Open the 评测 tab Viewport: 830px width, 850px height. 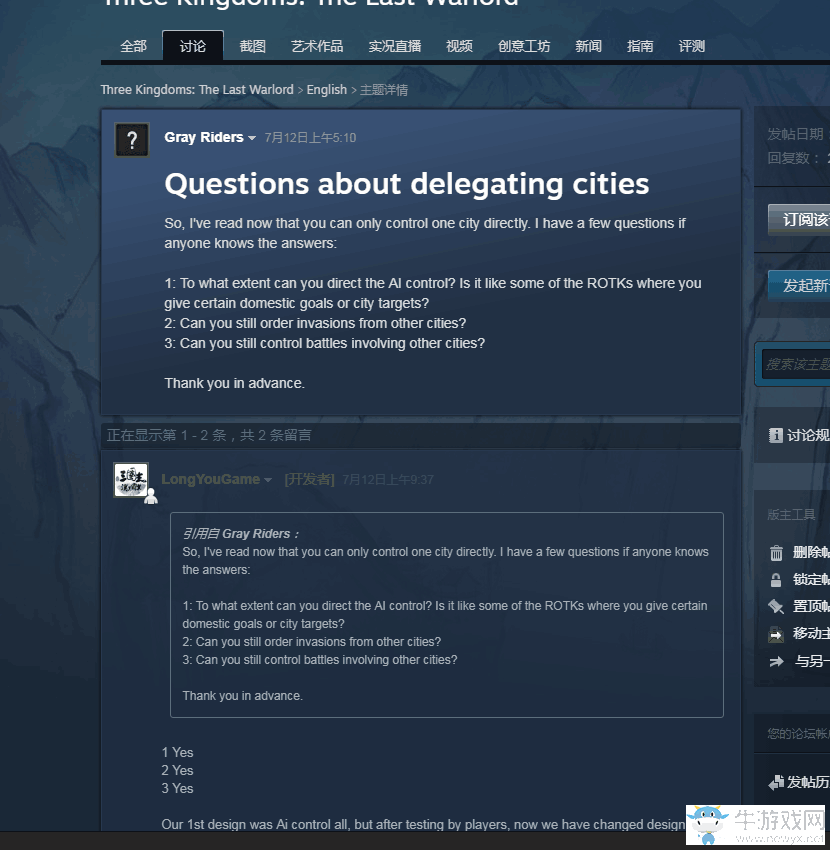(692, 46)
